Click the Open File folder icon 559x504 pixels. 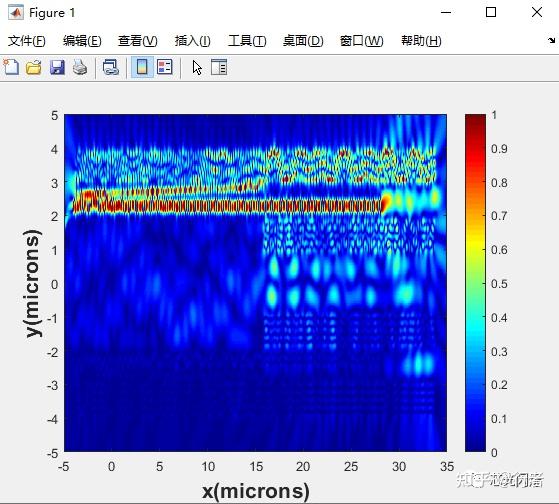click(x=34, y=67)
